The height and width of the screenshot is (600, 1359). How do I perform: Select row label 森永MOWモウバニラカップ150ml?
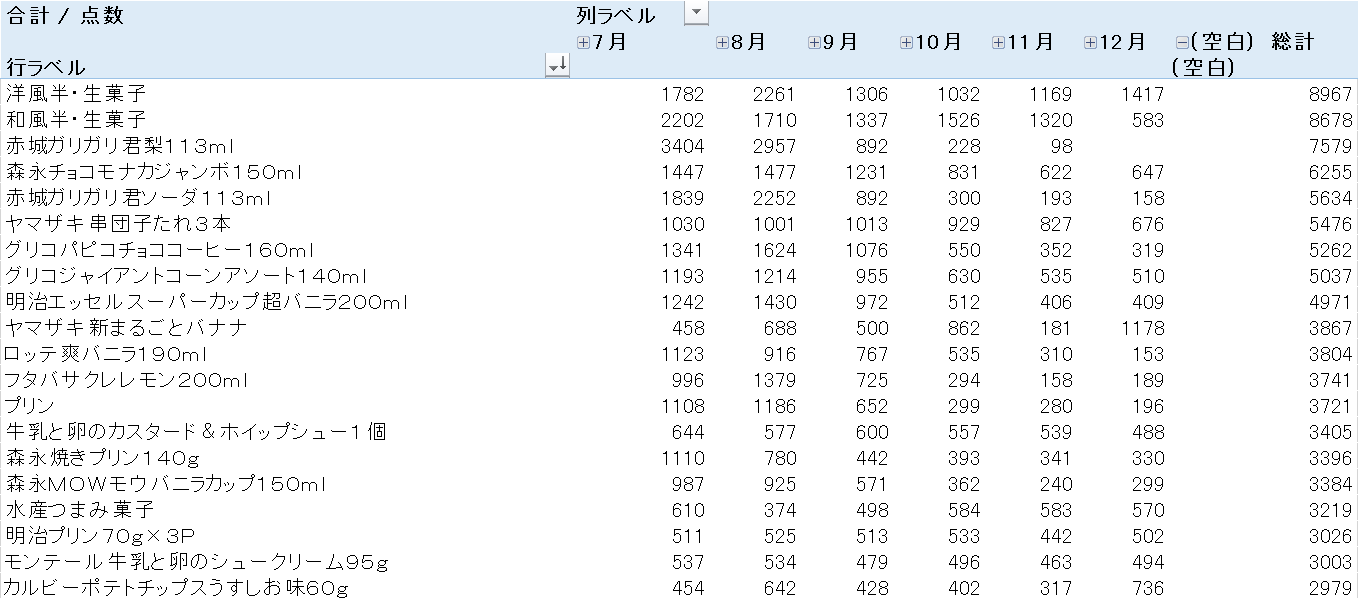pos(166,484)
